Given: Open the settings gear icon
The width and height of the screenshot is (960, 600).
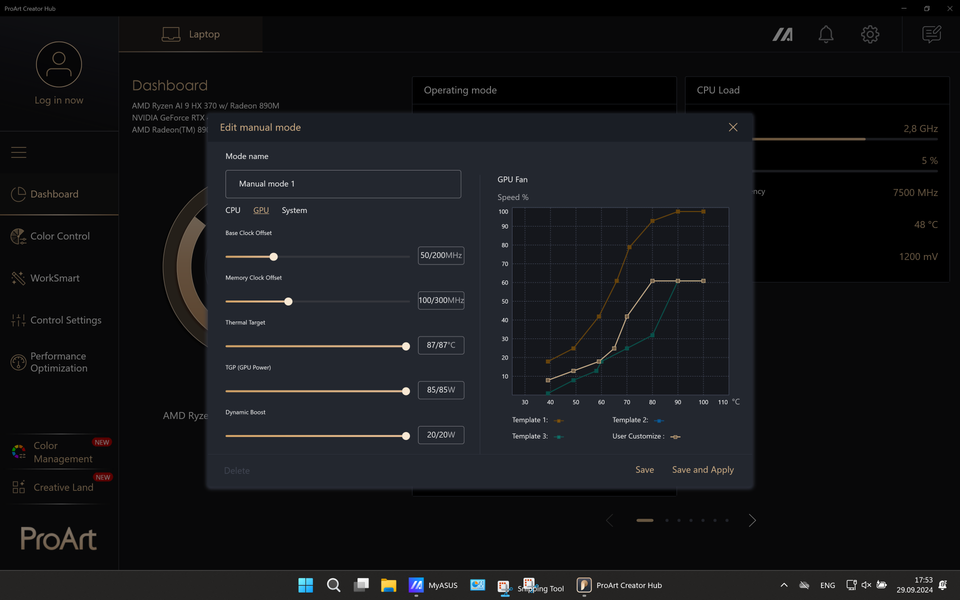Looking at the screenshot, I should 870,34.
